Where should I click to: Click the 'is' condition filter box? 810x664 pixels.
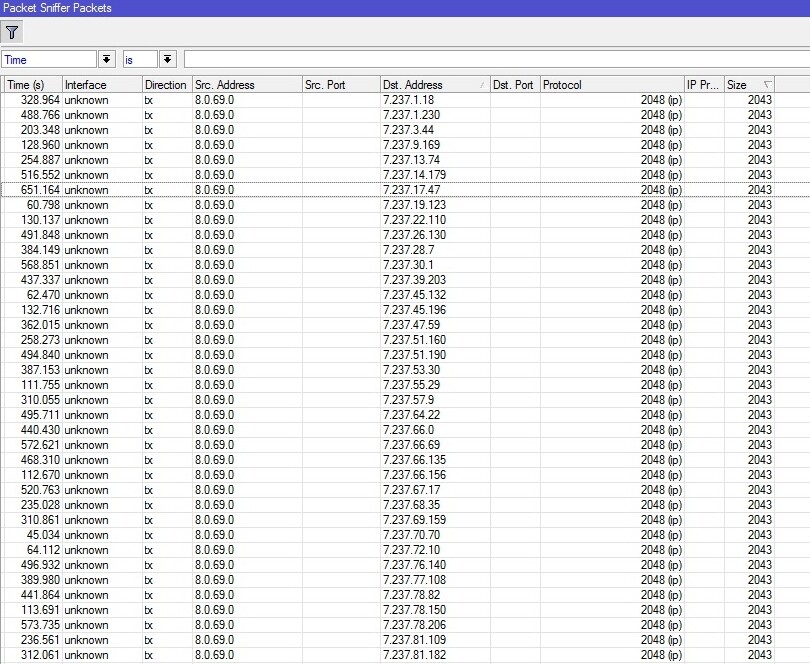pos(140,59)
